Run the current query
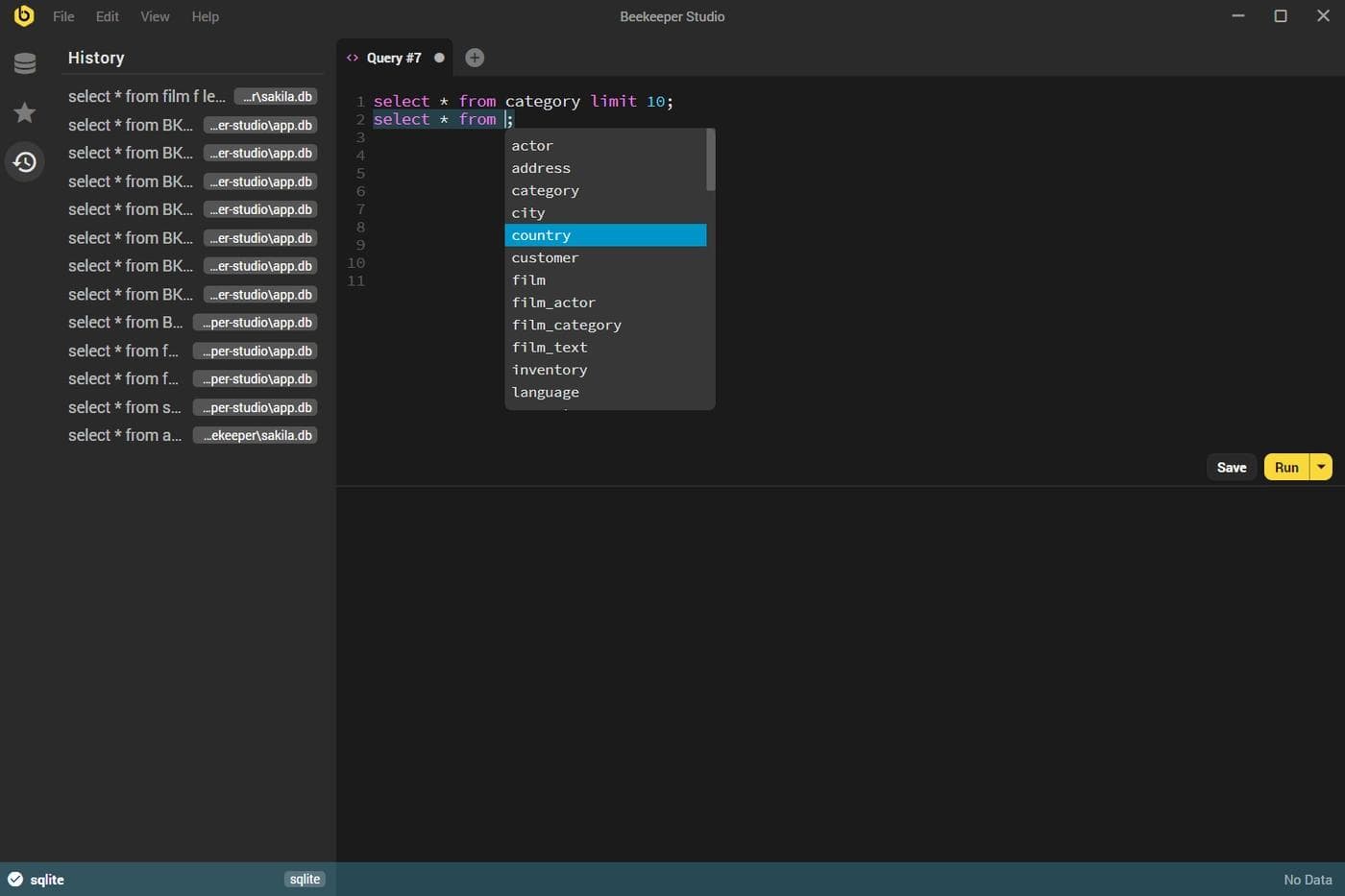The width and height of the screenshot is (1345, 896). coord(1286,468)
